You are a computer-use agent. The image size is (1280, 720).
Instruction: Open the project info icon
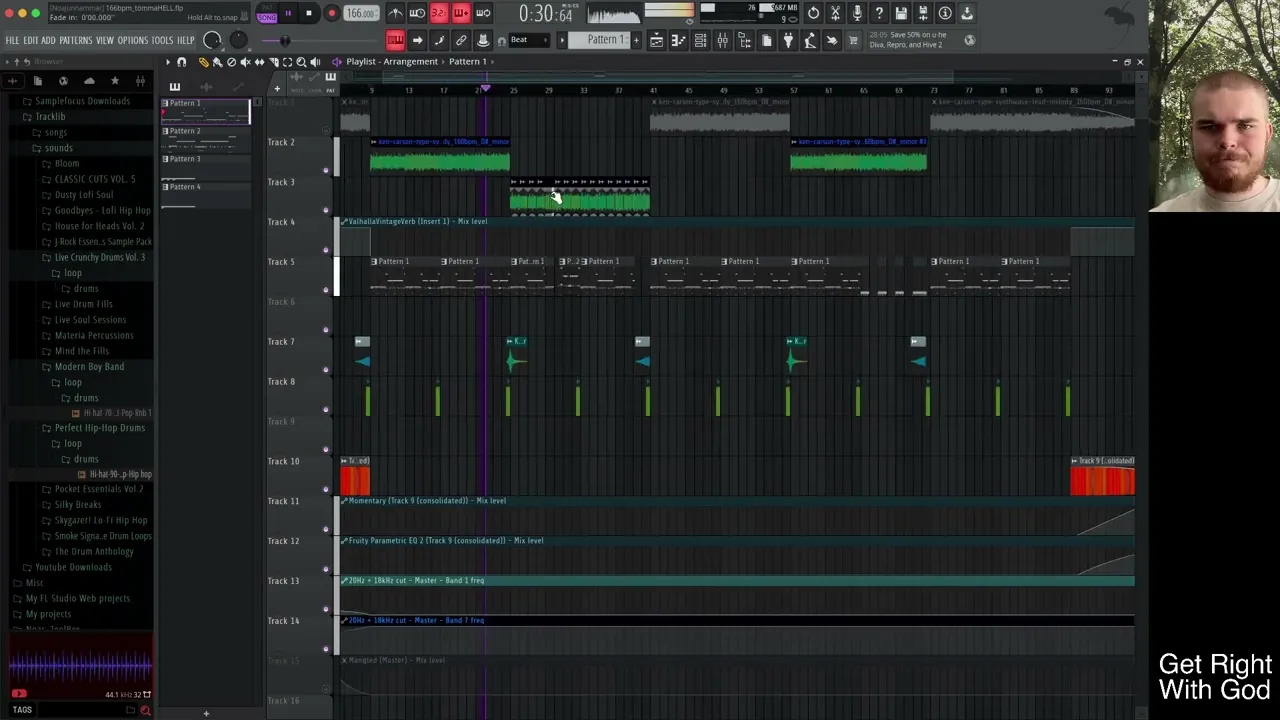[x=945, y=13]
